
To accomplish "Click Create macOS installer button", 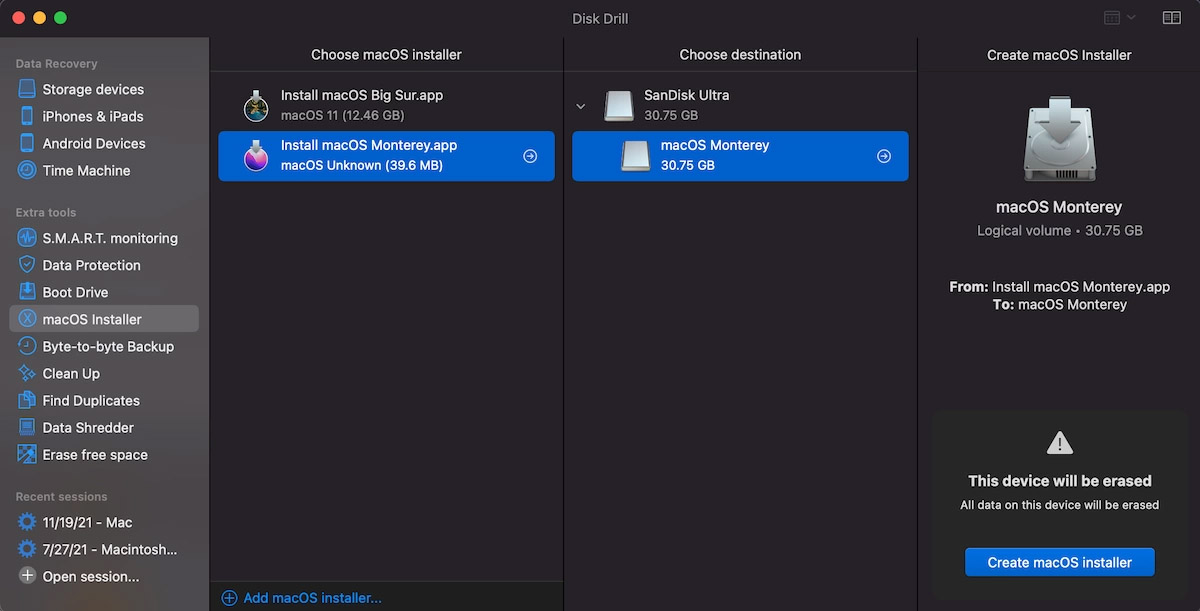I will point(1059,562).
